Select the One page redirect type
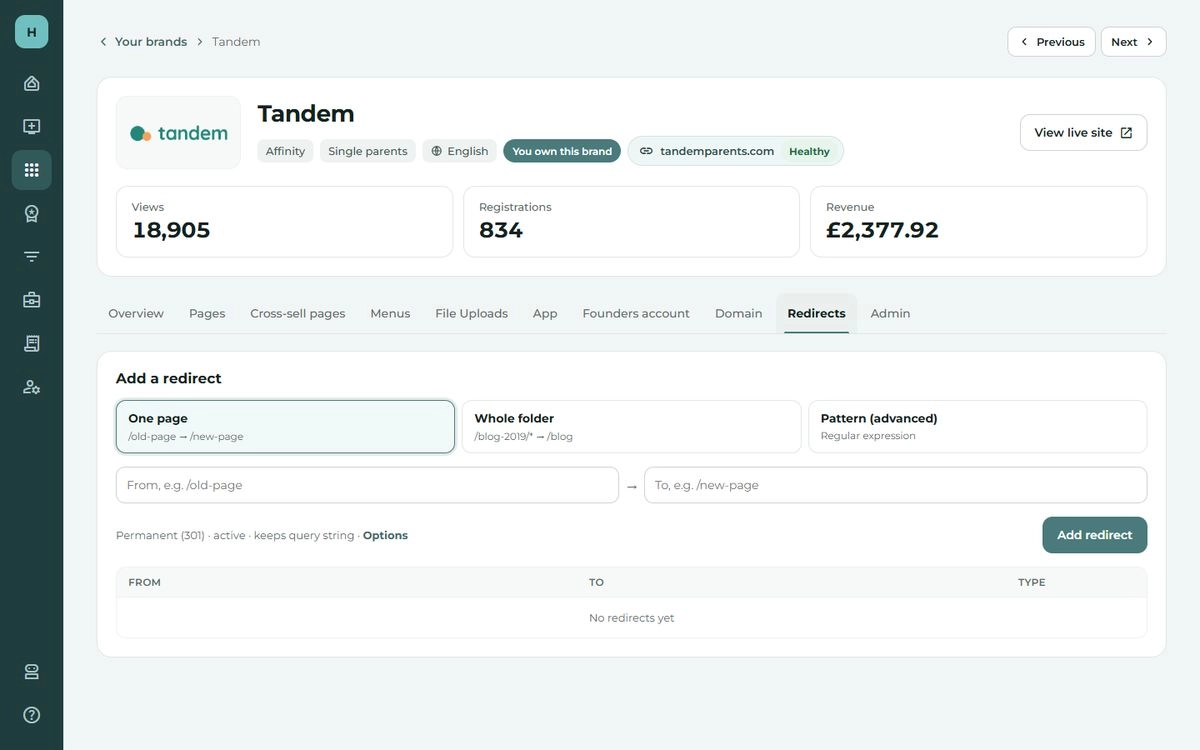1200x750 pixels. (x=285, y=427)
